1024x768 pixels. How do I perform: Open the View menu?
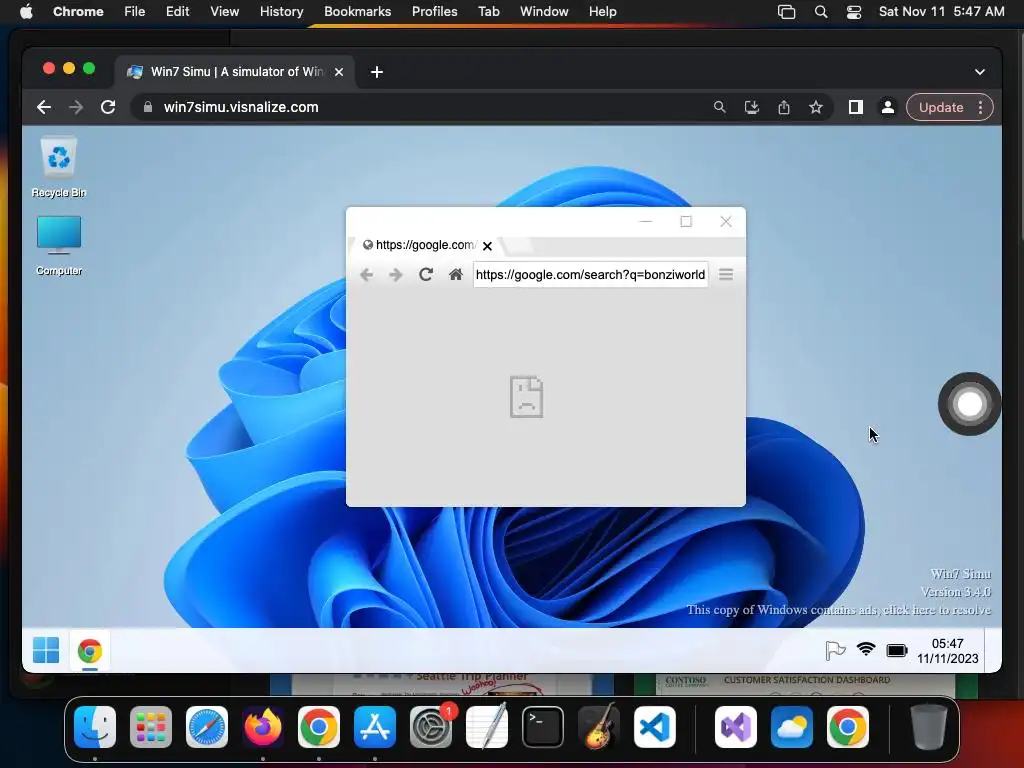[x=224, y=12]
